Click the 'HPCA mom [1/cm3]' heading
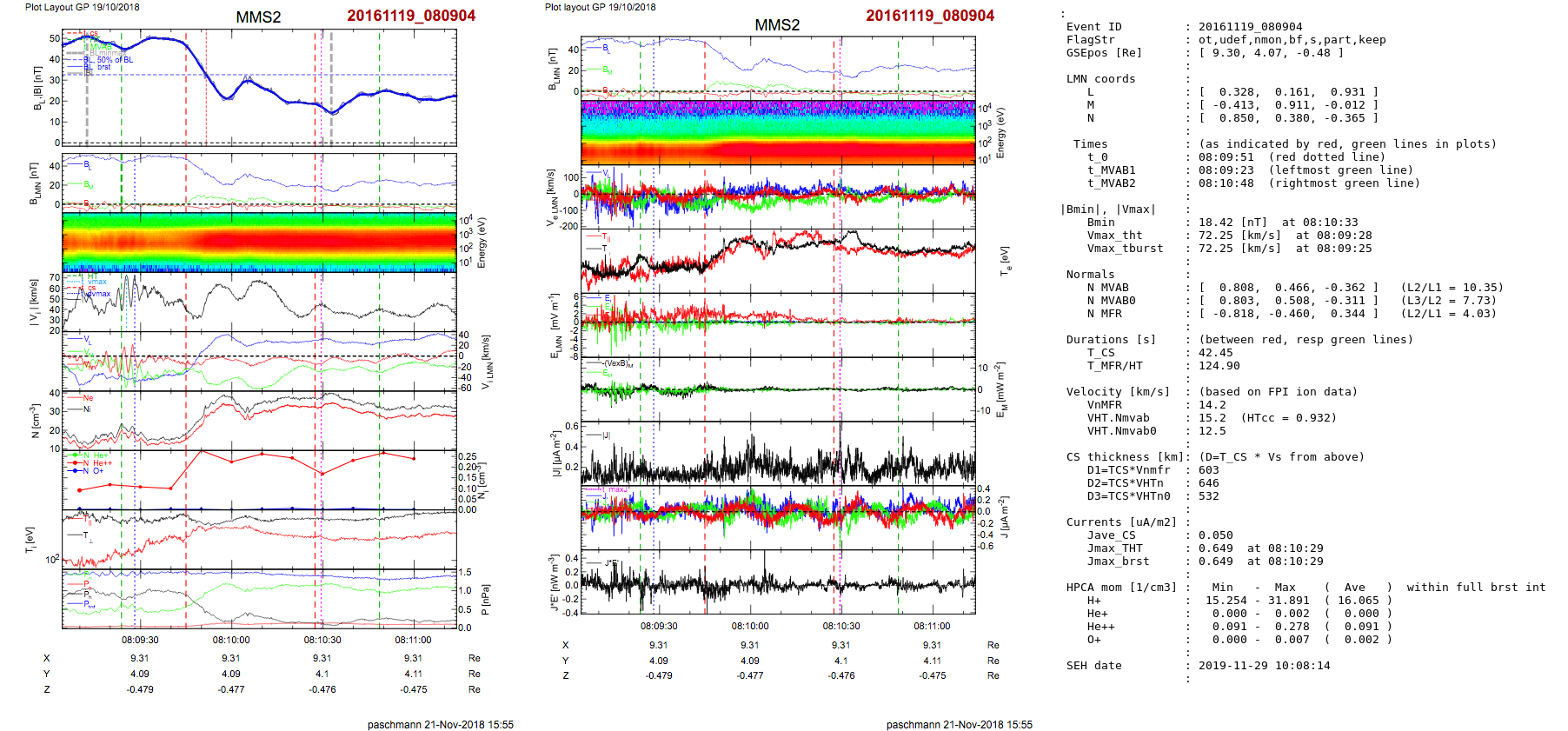The height and width of the screenshot is (731, 1568). (1120, 588)
